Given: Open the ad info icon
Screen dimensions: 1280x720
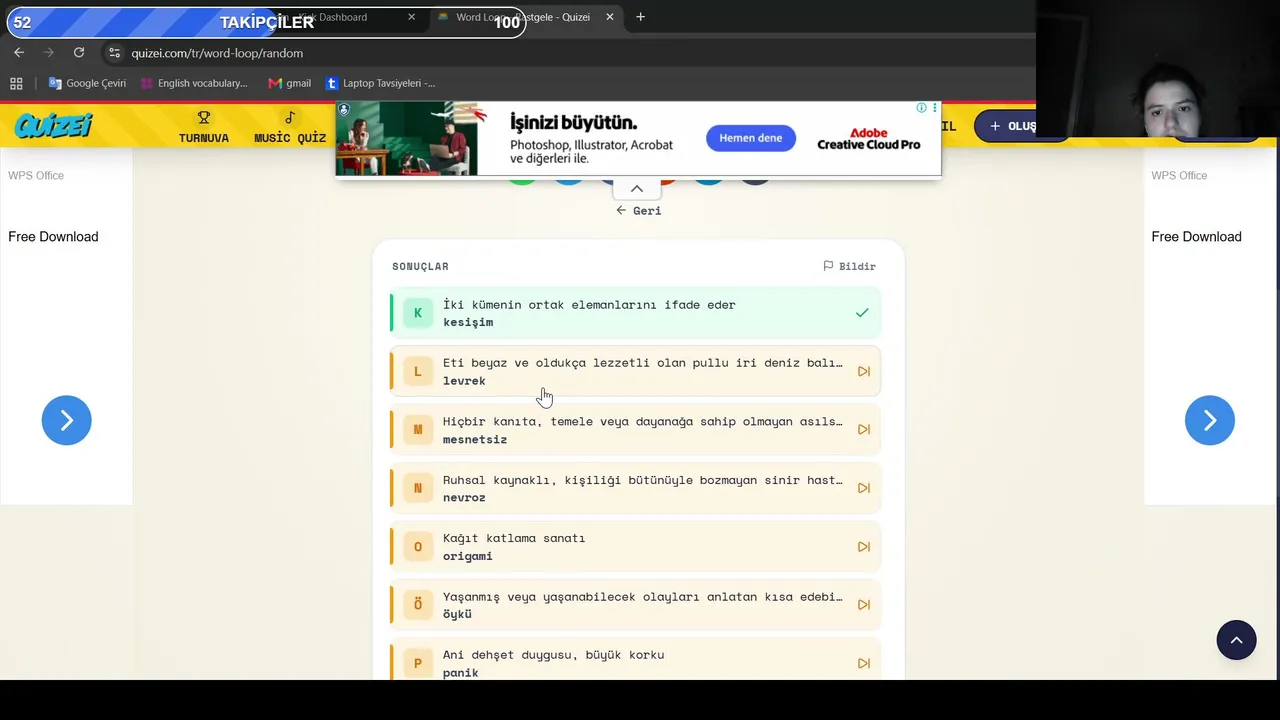Looking at the screenshot, I should pos(921,107).
